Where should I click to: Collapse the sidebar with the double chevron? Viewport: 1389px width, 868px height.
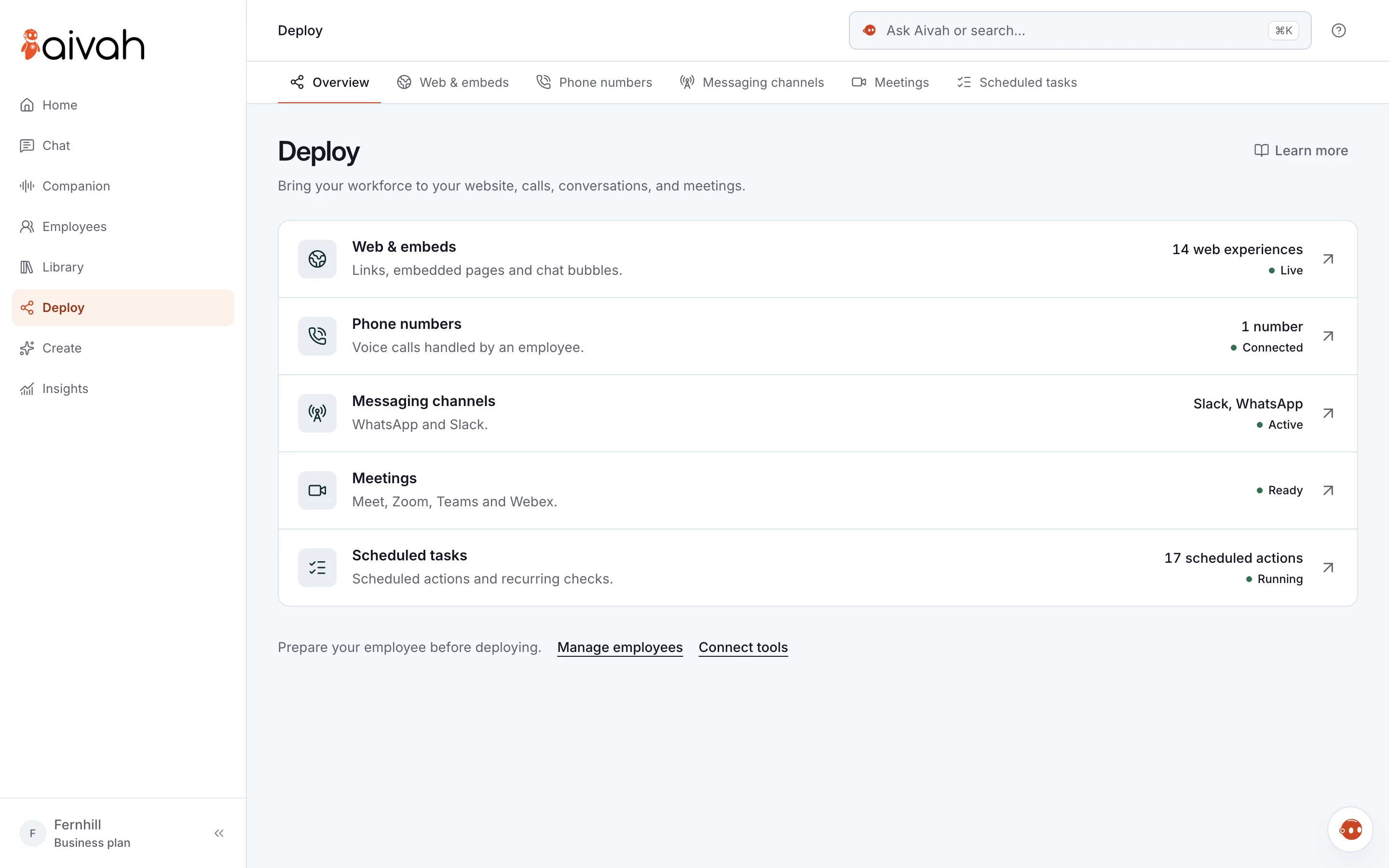pyautogui.click(x=218, y=833)
